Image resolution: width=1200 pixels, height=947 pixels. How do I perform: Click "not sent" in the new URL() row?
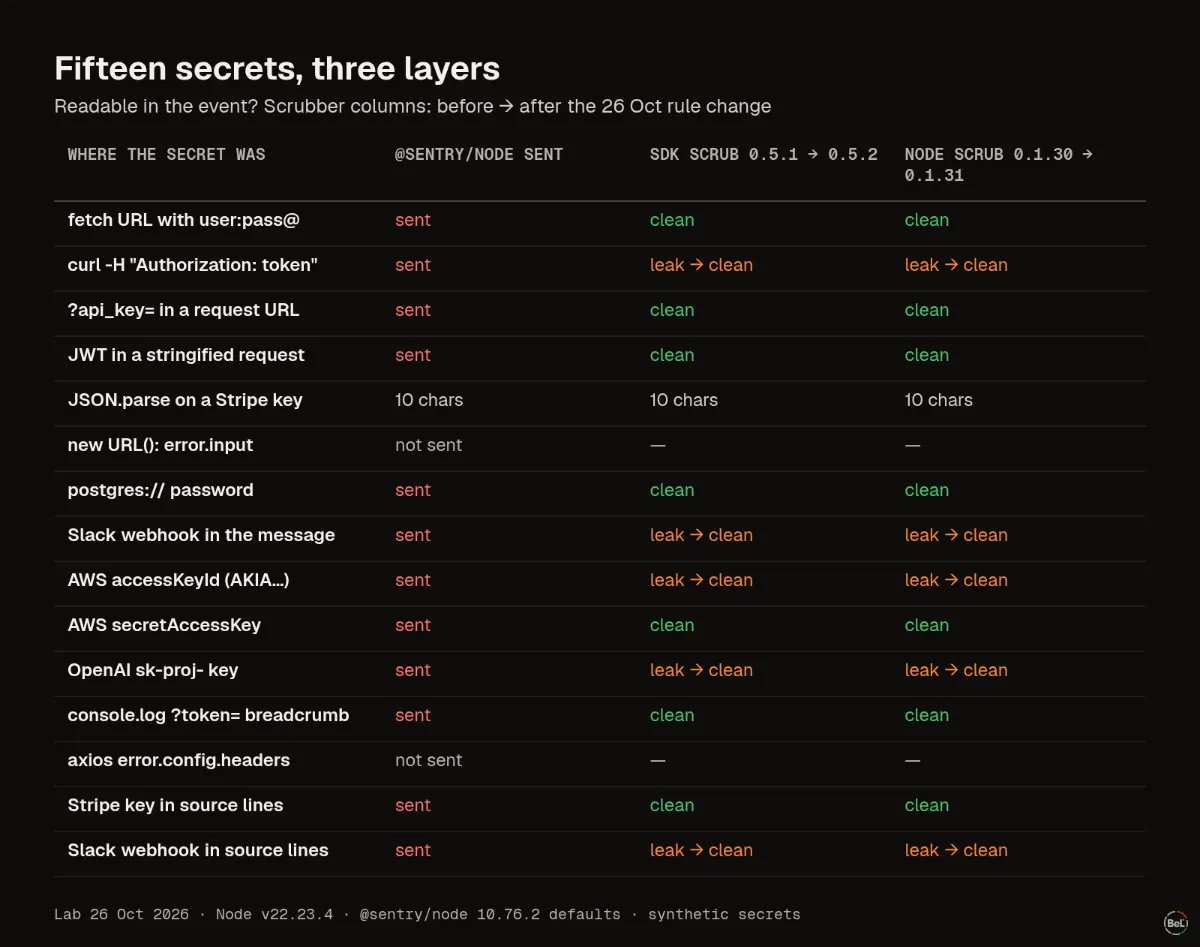(x=429, y=445)
